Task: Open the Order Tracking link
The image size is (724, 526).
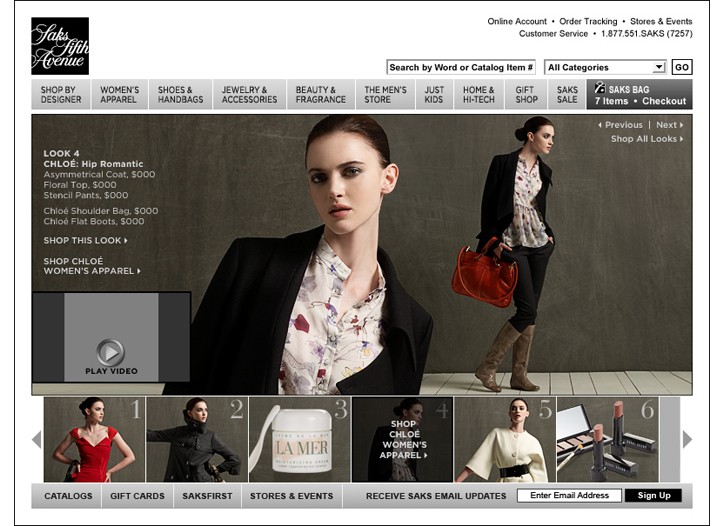Action: (x=588, y=21)
